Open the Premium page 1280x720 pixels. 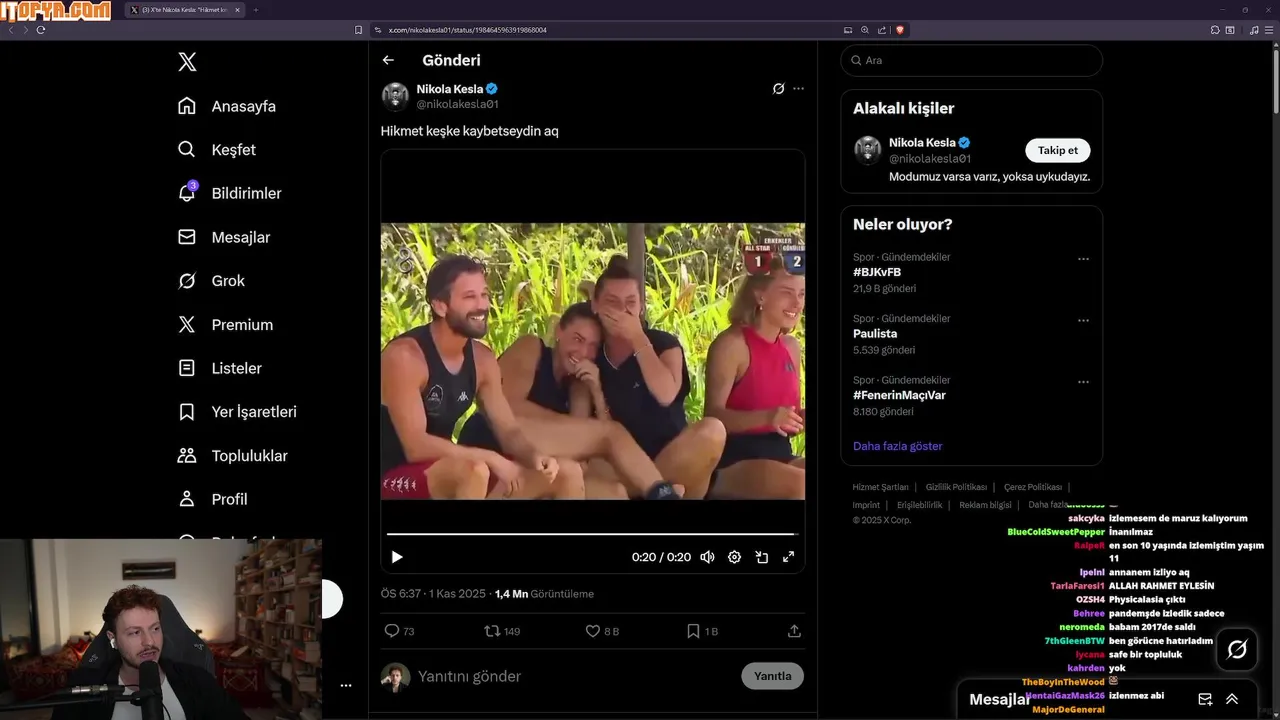(225, 325)
